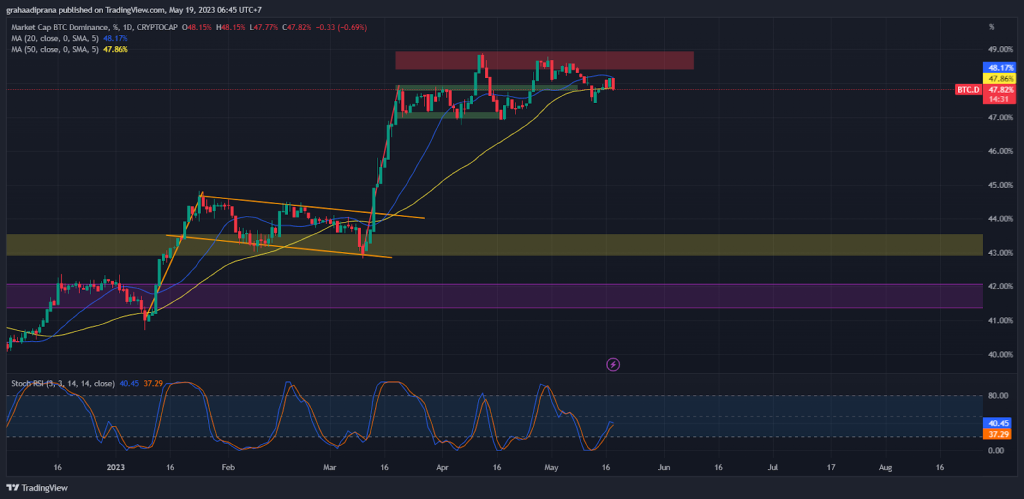The height and width of the screenshot is (499, 1024).
Task: Click the Jun label on time axis
Action: 665,468
